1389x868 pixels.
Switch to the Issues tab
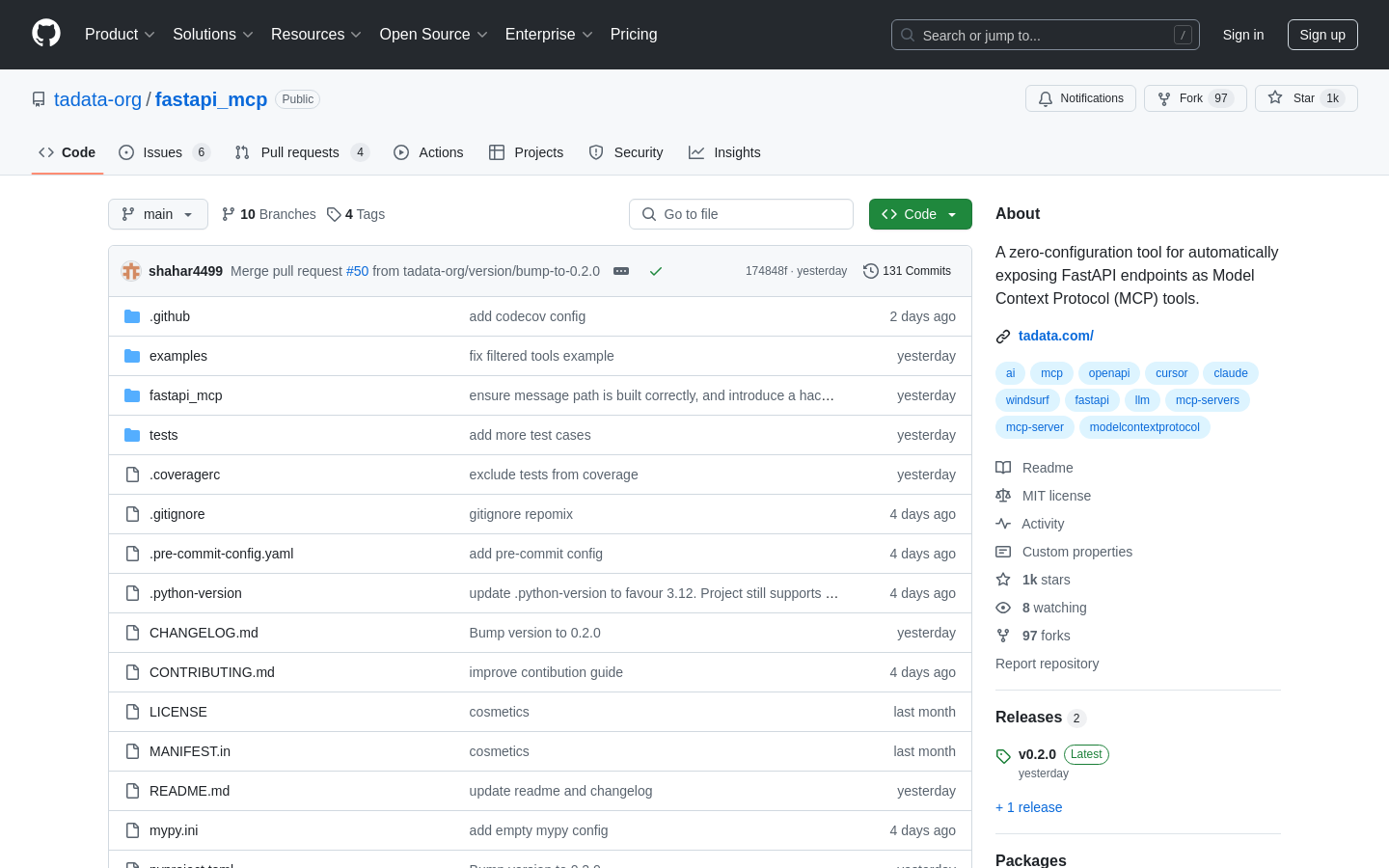click(164, 152)
